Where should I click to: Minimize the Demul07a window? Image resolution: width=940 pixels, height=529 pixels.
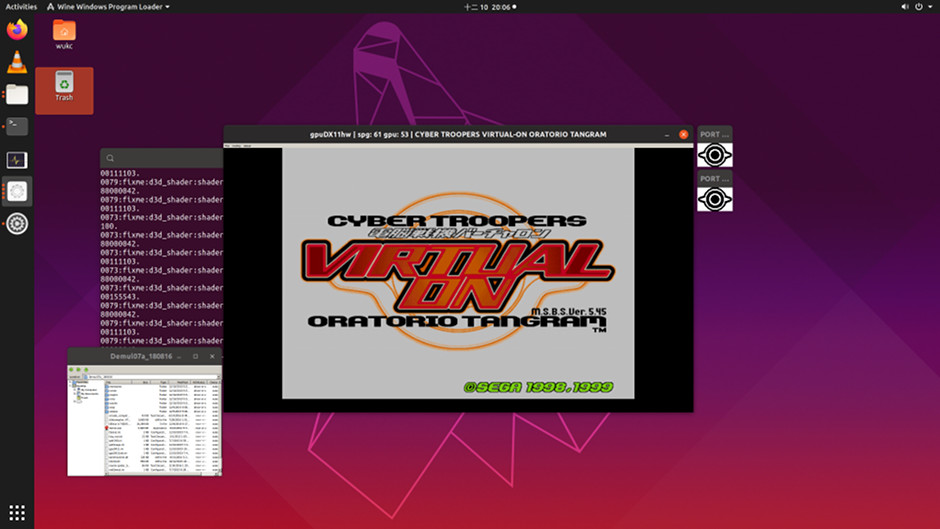(179, 357)
